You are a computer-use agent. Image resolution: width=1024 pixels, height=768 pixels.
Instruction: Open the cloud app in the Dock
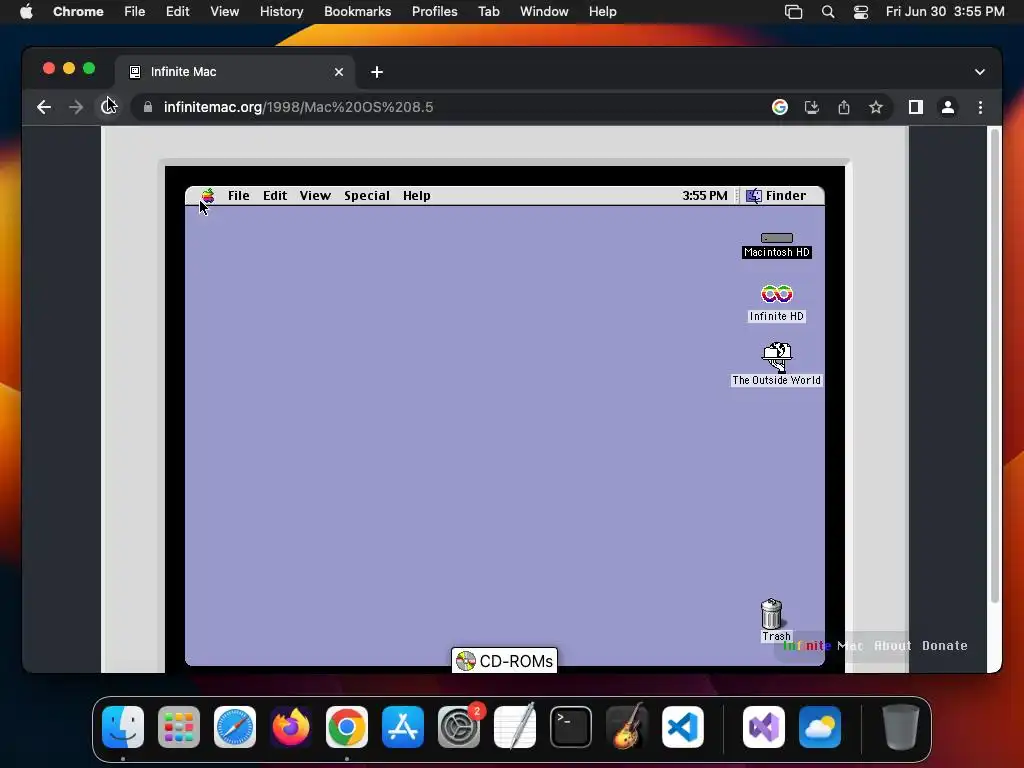[x=820, y=727]
